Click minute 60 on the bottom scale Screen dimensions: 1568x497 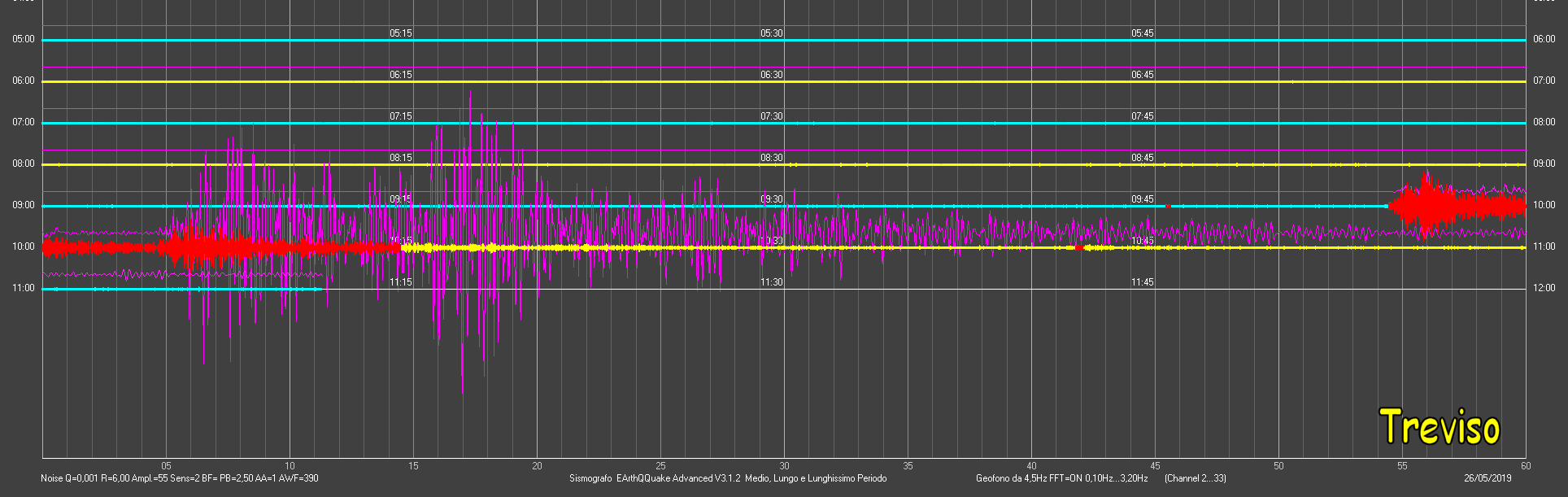click(1526, 466)
